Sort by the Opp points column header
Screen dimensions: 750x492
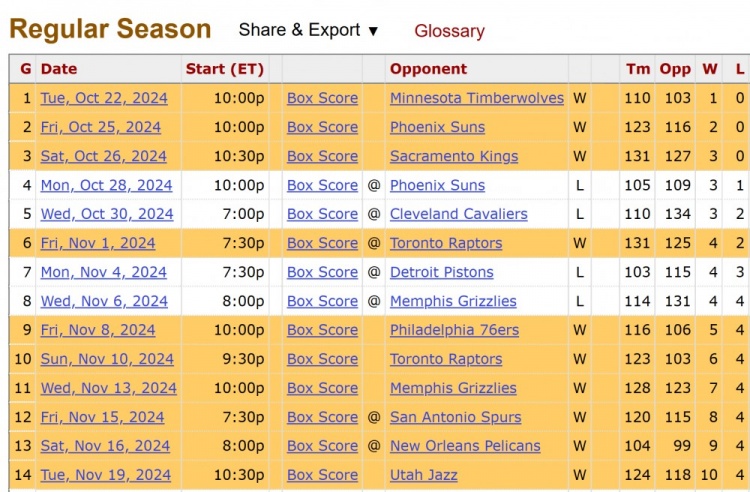click(675, 69)
